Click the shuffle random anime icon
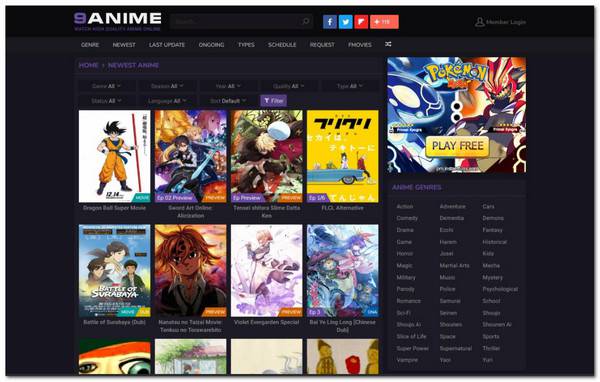600x382 pixels. pos(388,44)
